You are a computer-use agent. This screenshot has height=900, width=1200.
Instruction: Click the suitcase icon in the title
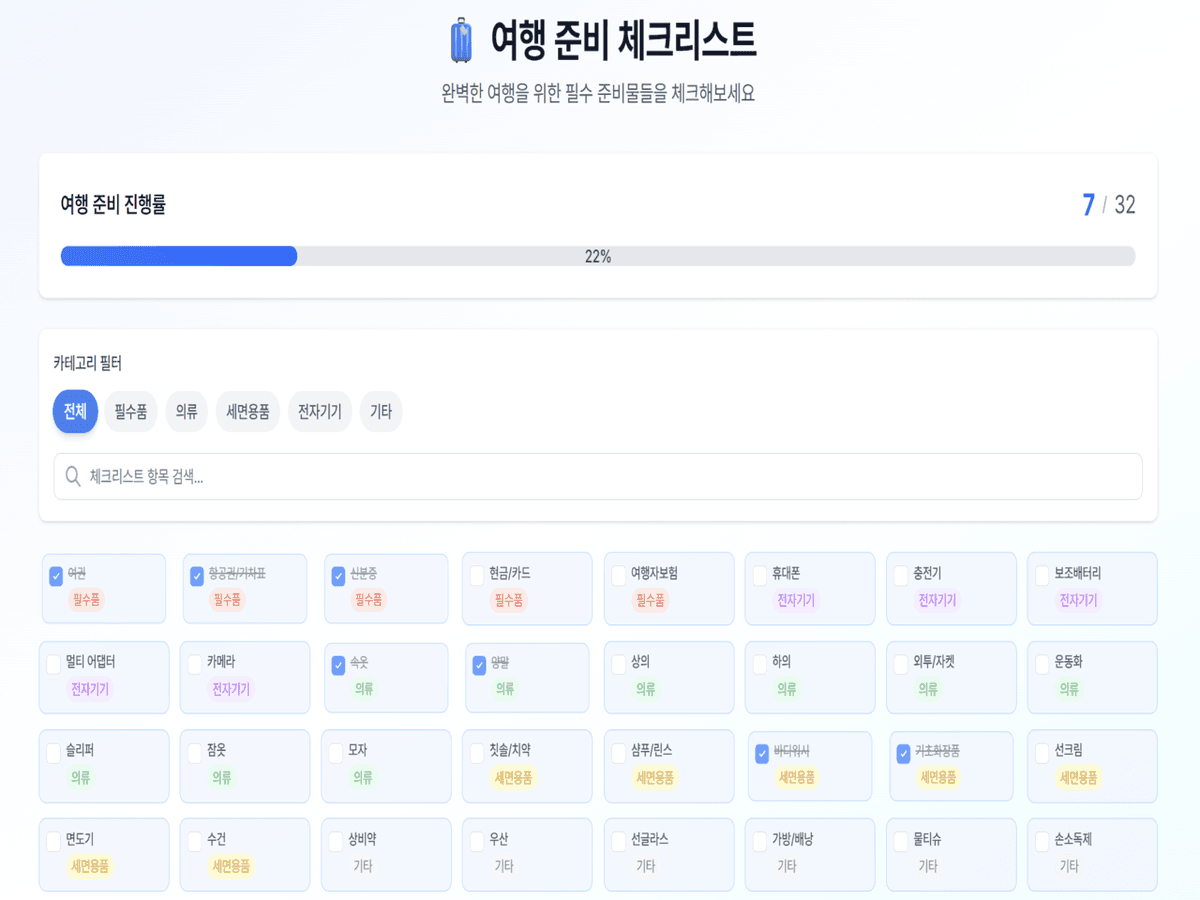[x=461, y=40]
